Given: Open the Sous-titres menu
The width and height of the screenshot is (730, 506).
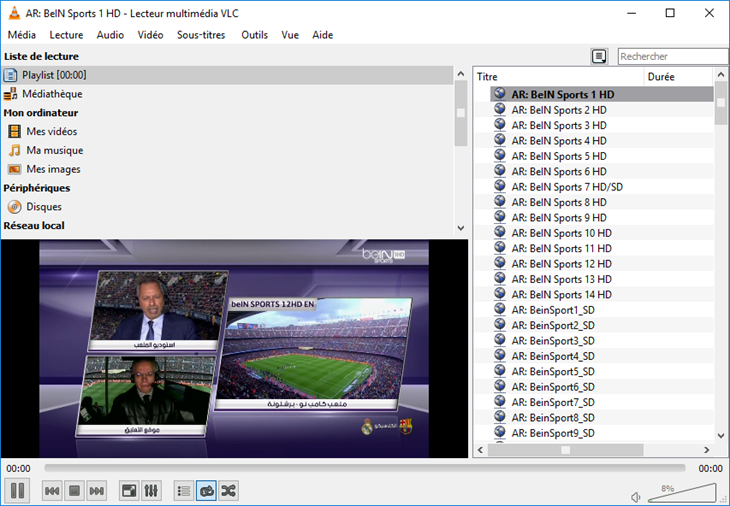Looking at the screenshot, I should tap(201, 35).
